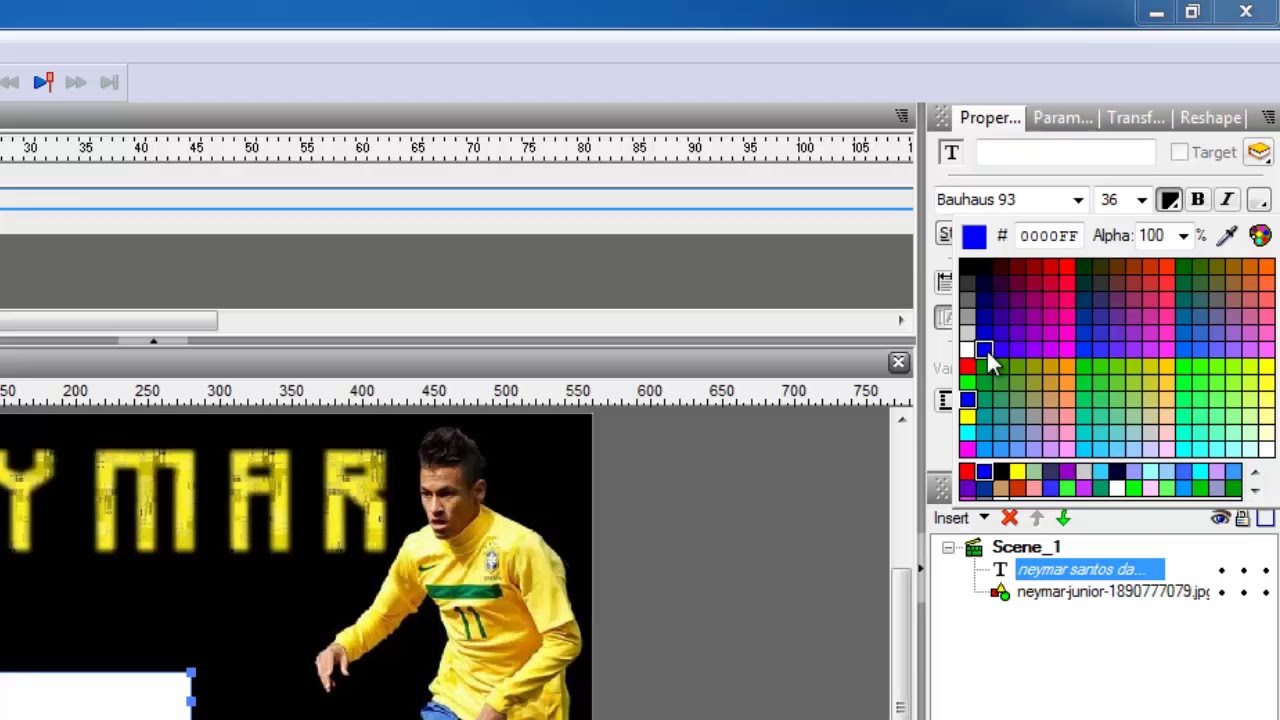Screen dimensions: 1280x720
Task: Toggle Italic text formatting
Action: click(x=1227, y=200)
